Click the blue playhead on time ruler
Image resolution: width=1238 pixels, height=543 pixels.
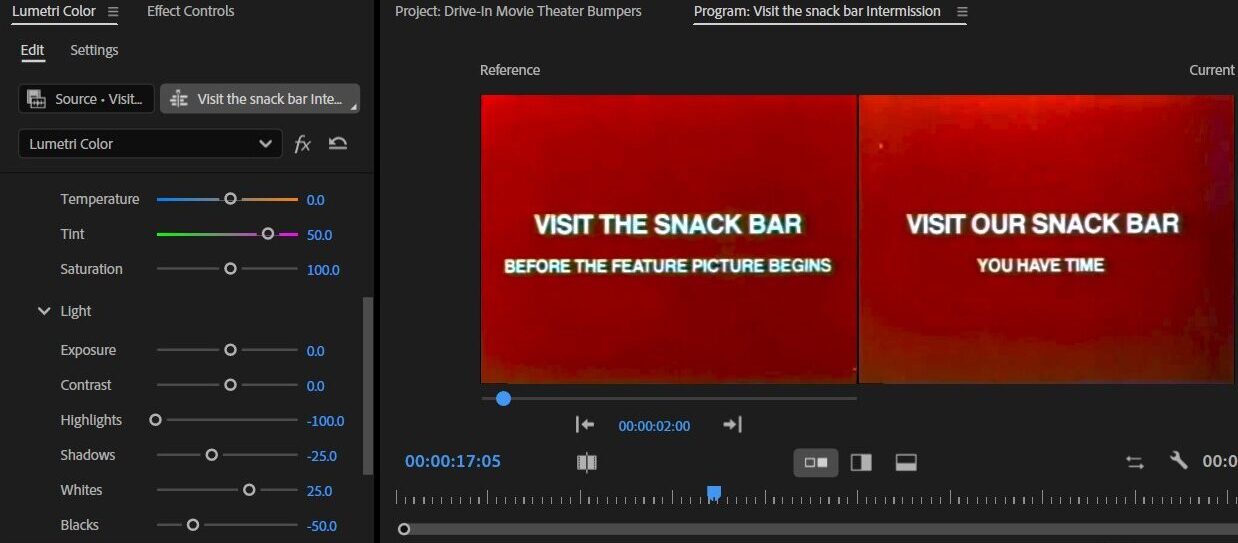pos(714,492)
